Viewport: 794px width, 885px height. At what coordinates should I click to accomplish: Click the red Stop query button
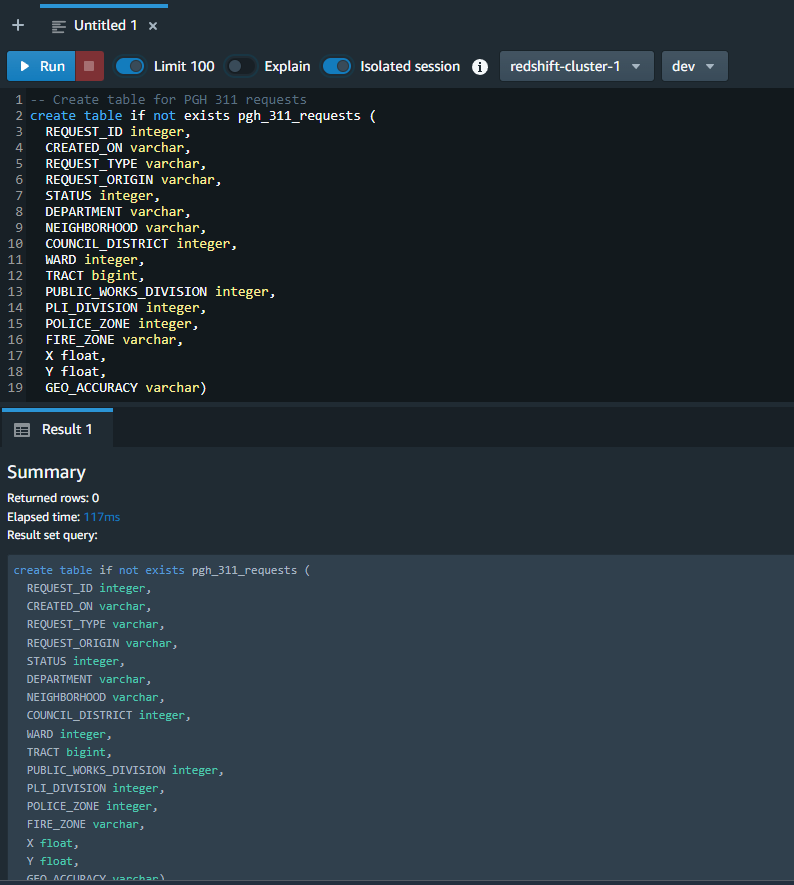pos(89,66)
